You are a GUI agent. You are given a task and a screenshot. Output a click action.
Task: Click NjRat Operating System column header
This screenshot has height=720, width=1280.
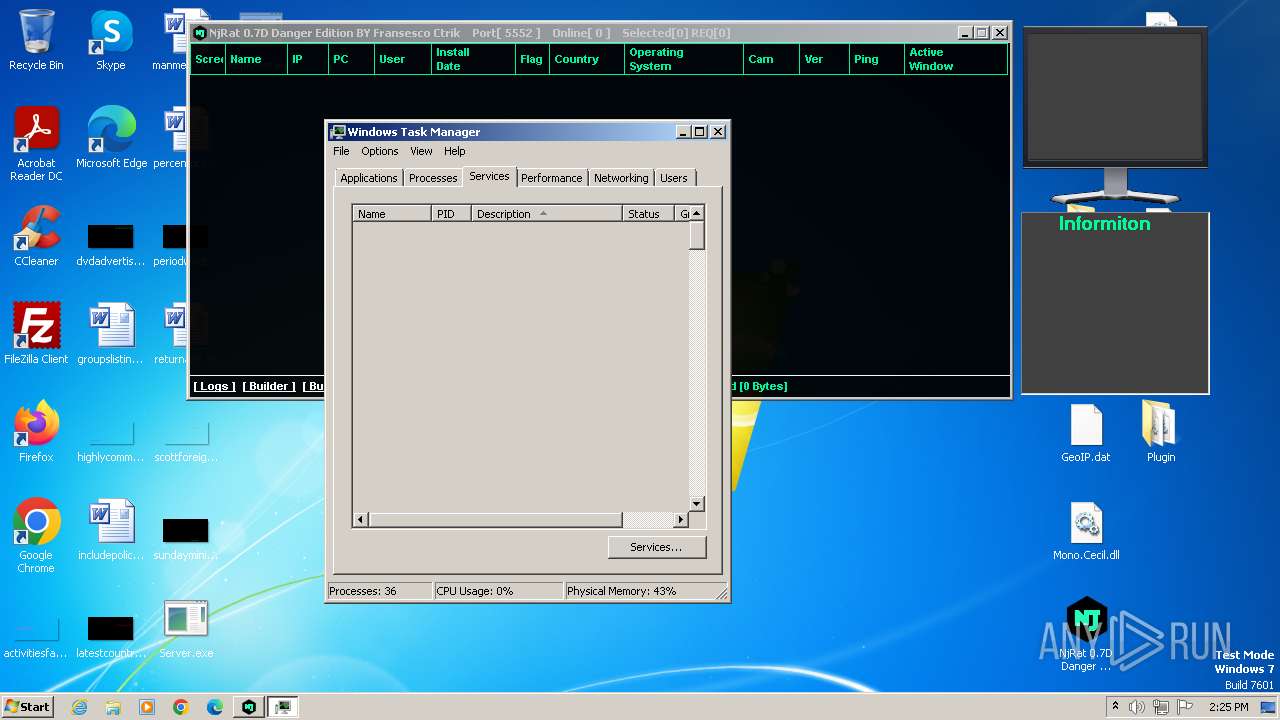tap(684, 59)
